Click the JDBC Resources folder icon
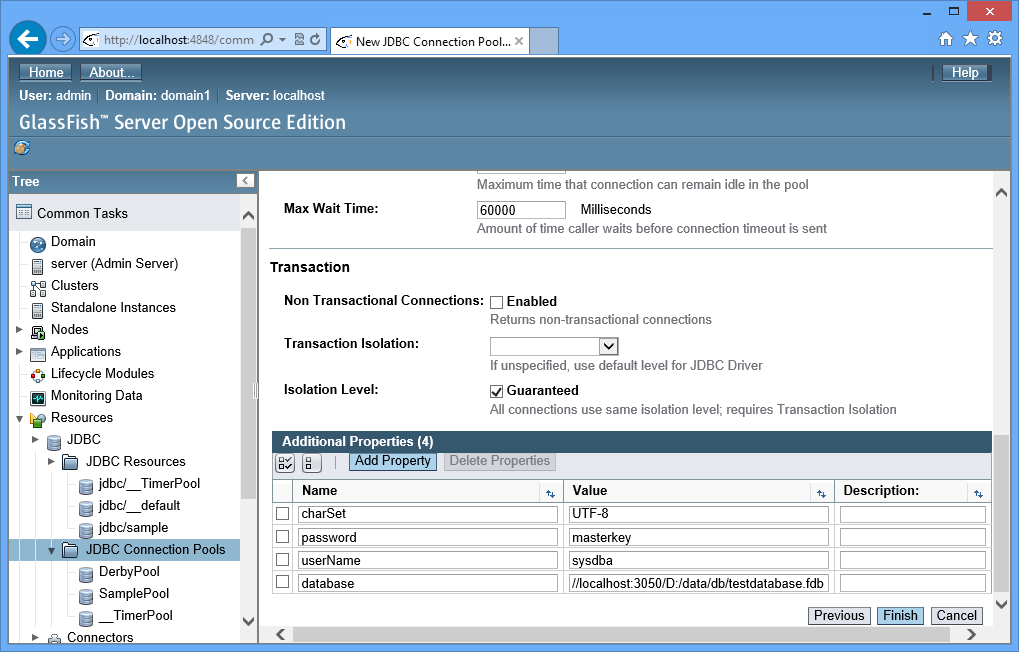 tap(70, 462)
